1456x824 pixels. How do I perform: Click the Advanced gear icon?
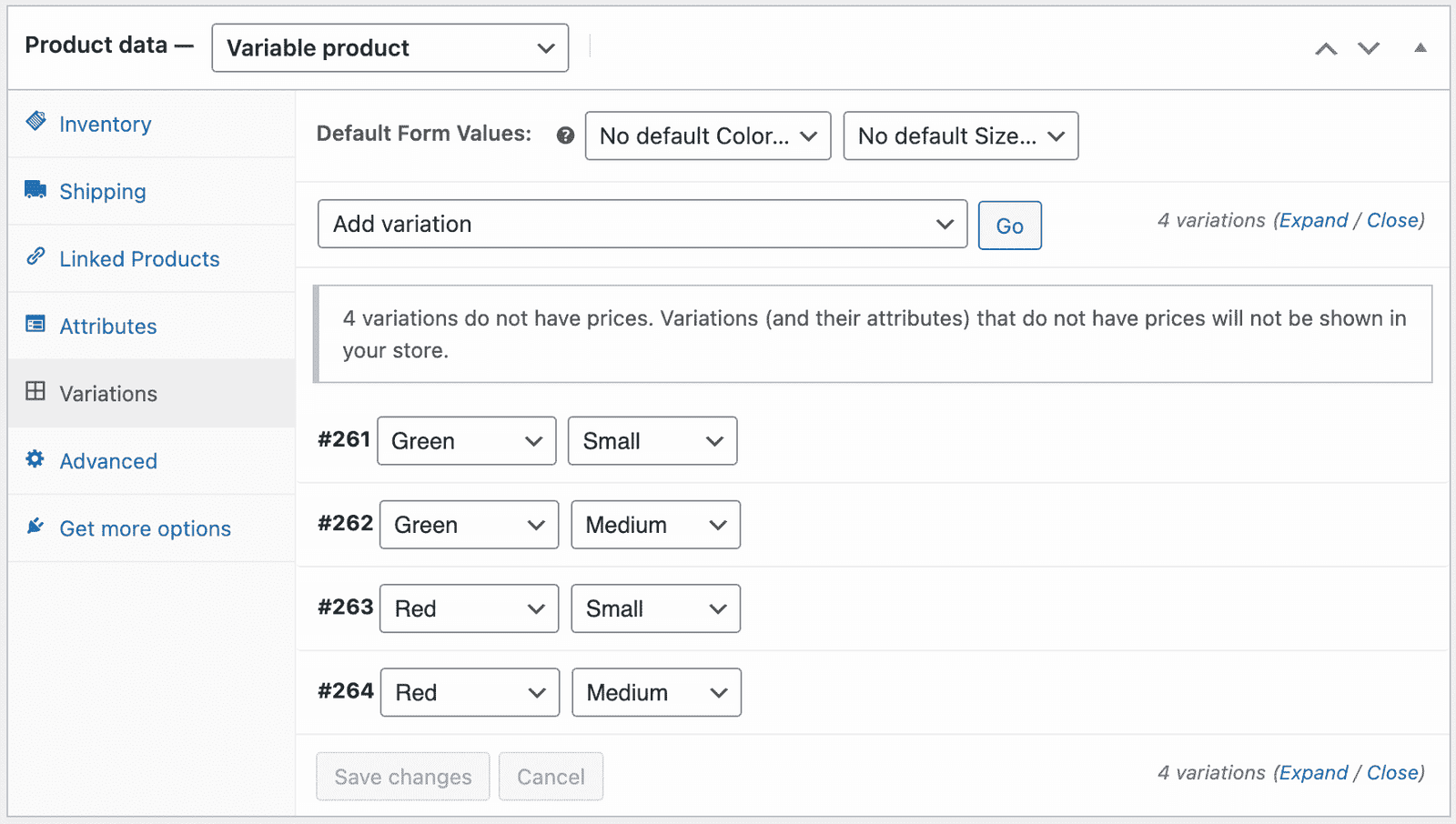(35, 458)
